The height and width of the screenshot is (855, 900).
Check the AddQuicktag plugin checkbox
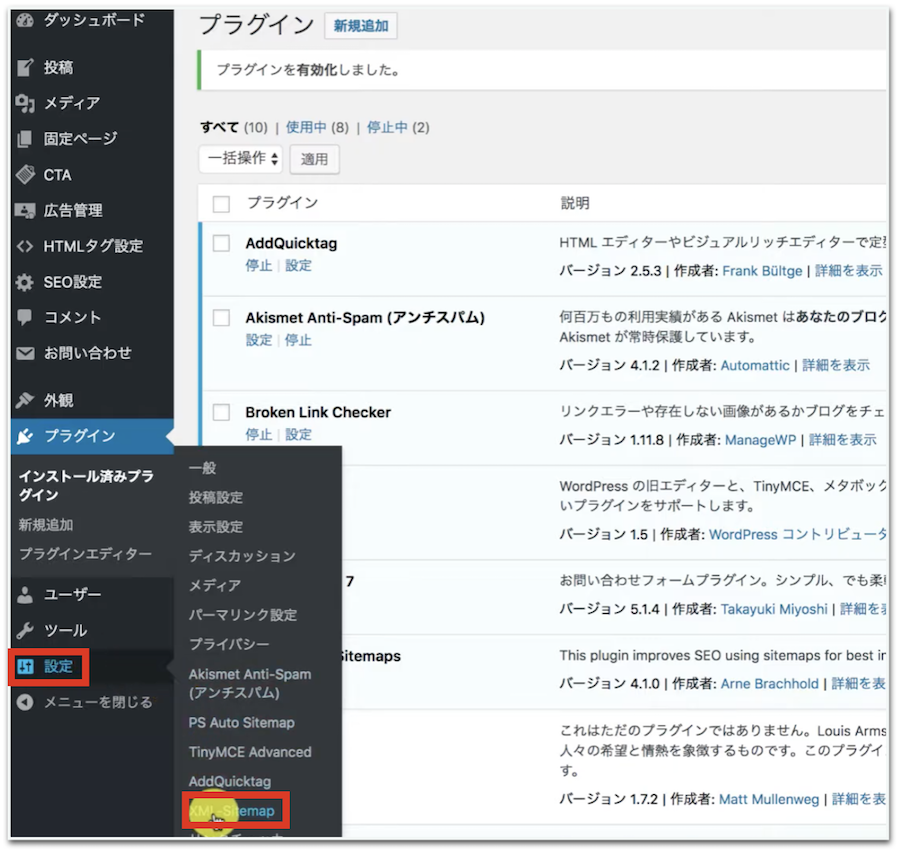point(222,243)
